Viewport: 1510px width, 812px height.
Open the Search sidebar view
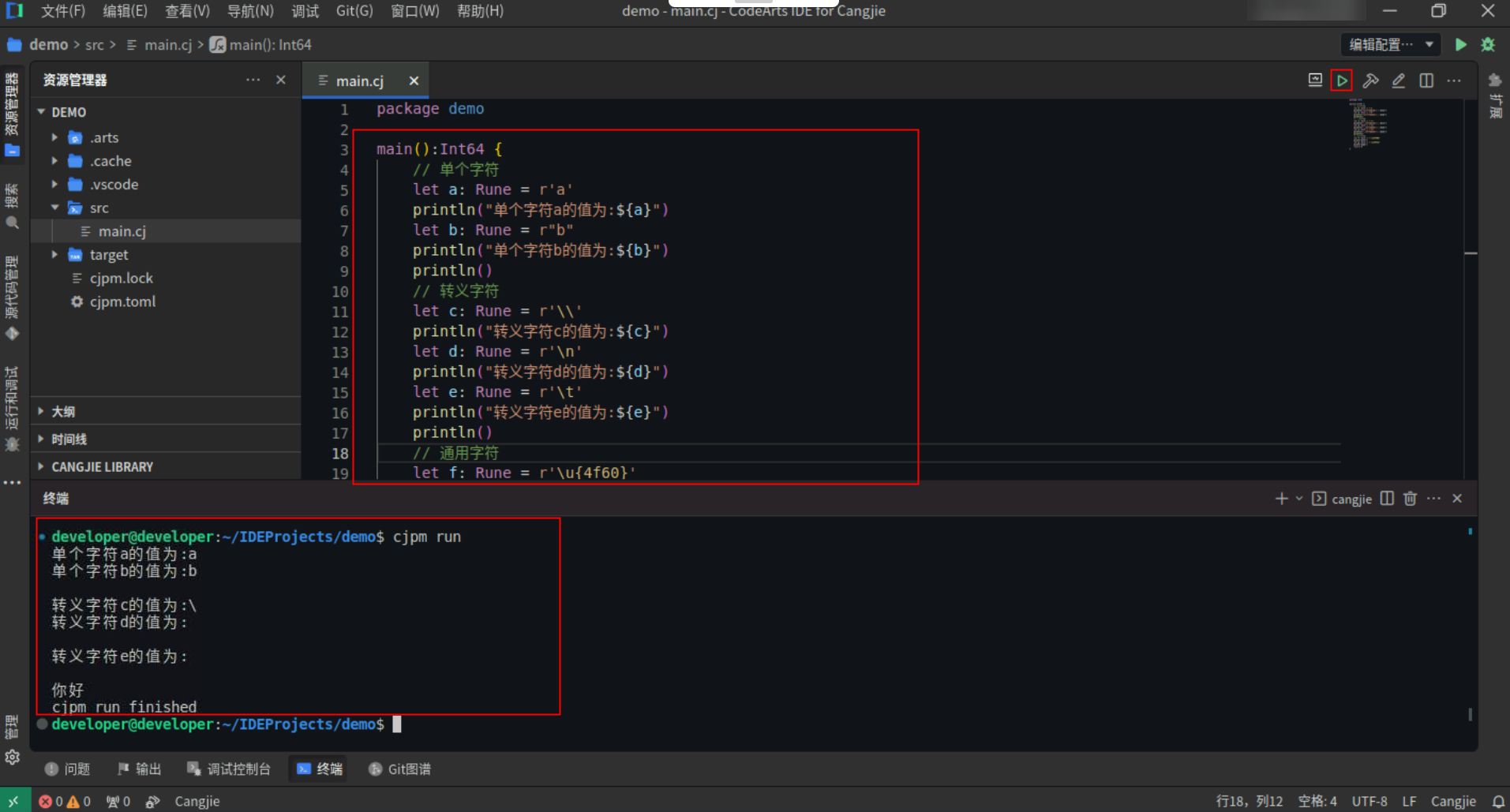(12, 207)
